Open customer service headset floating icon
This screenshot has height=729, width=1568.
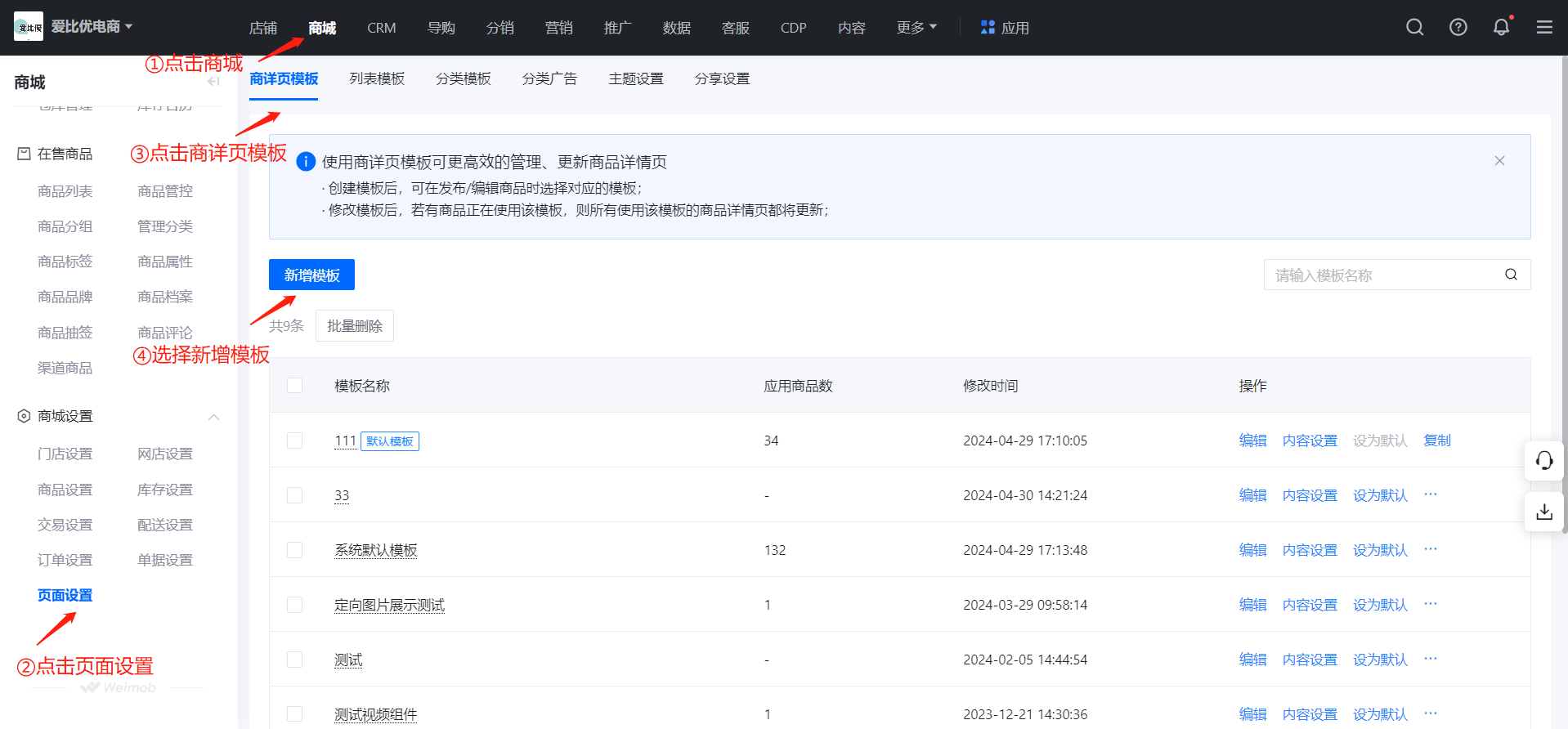pyautogui.click(x=1544, y=461)
